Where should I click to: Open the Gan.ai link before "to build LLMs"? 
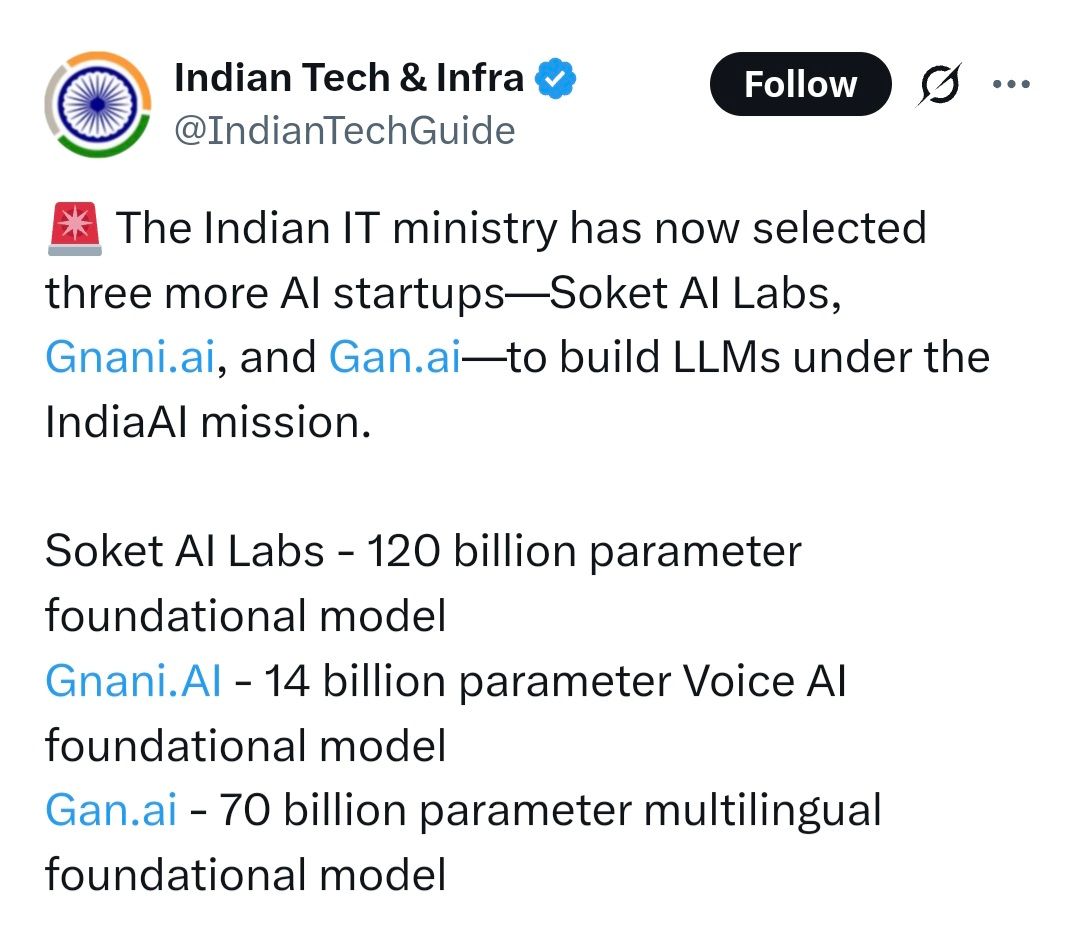point(394,357)
